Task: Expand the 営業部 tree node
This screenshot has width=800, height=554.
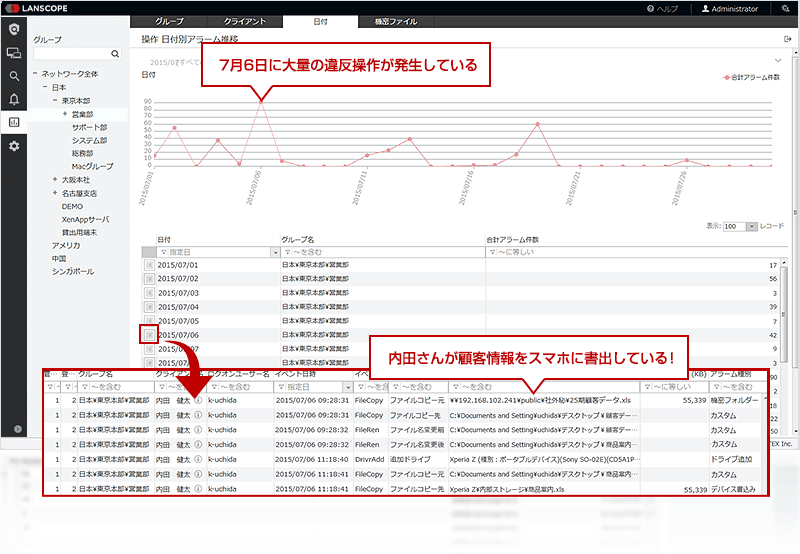Action: 65,114
